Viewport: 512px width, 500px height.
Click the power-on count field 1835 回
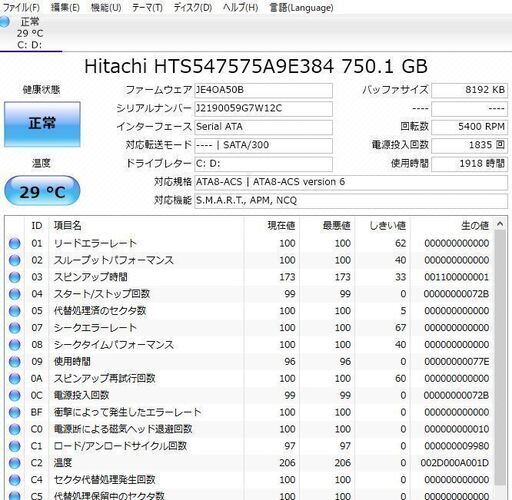[469, 145]
